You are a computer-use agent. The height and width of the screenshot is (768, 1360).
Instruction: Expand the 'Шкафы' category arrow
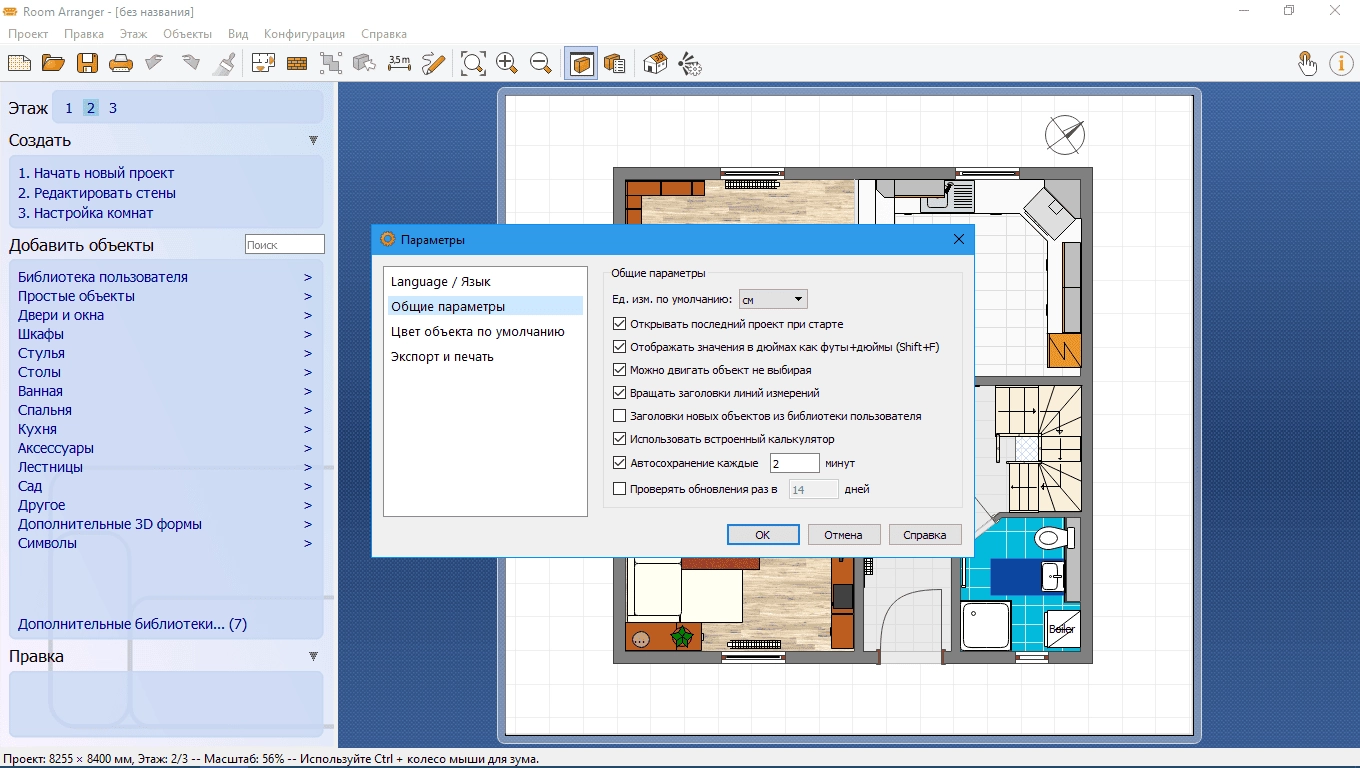(308, 334)
